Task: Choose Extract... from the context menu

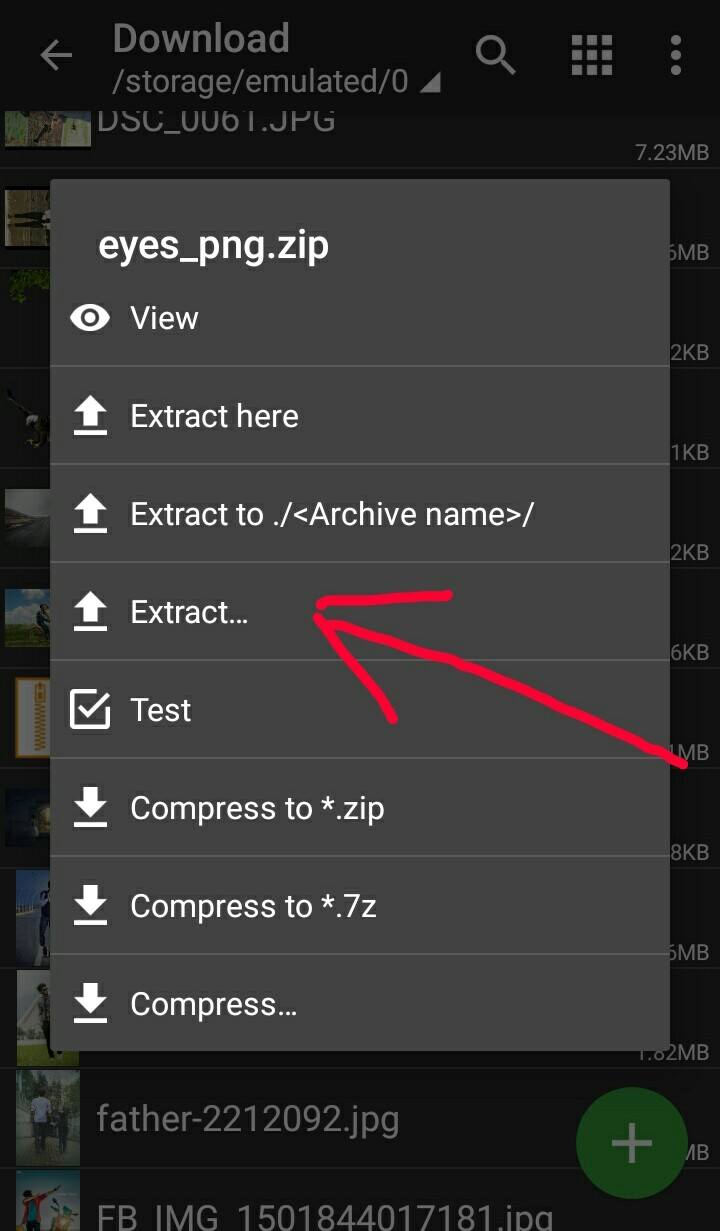Action: click(x=189, y=611)
